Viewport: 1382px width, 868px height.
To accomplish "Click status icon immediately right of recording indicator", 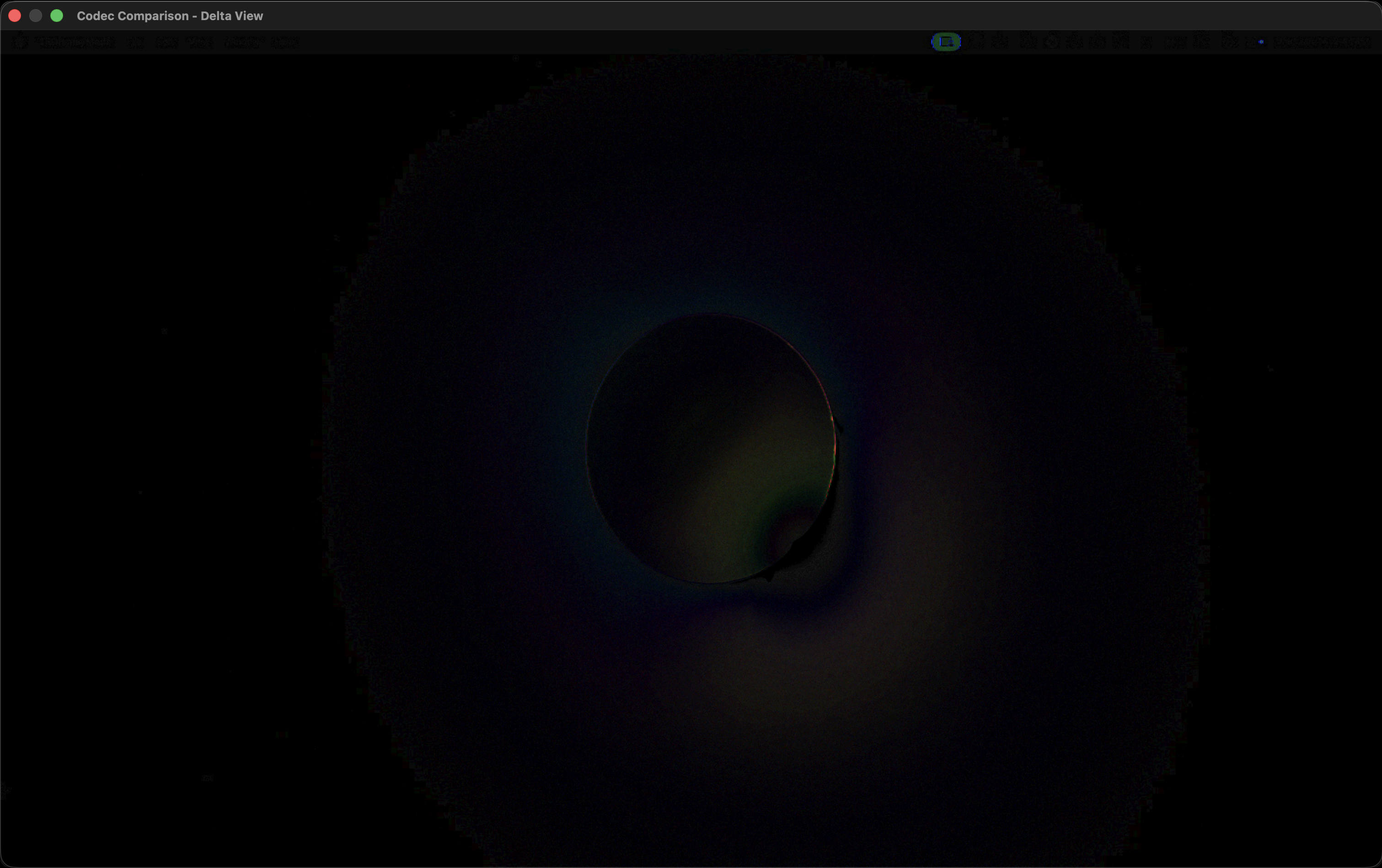I will pyautogui.click(x=976, y=42).
